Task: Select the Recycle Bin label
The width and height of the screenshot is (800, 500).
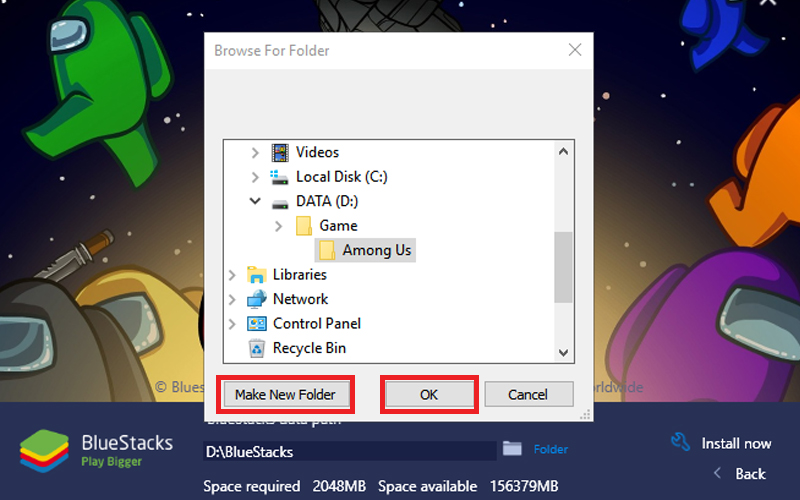Action: 309,348
